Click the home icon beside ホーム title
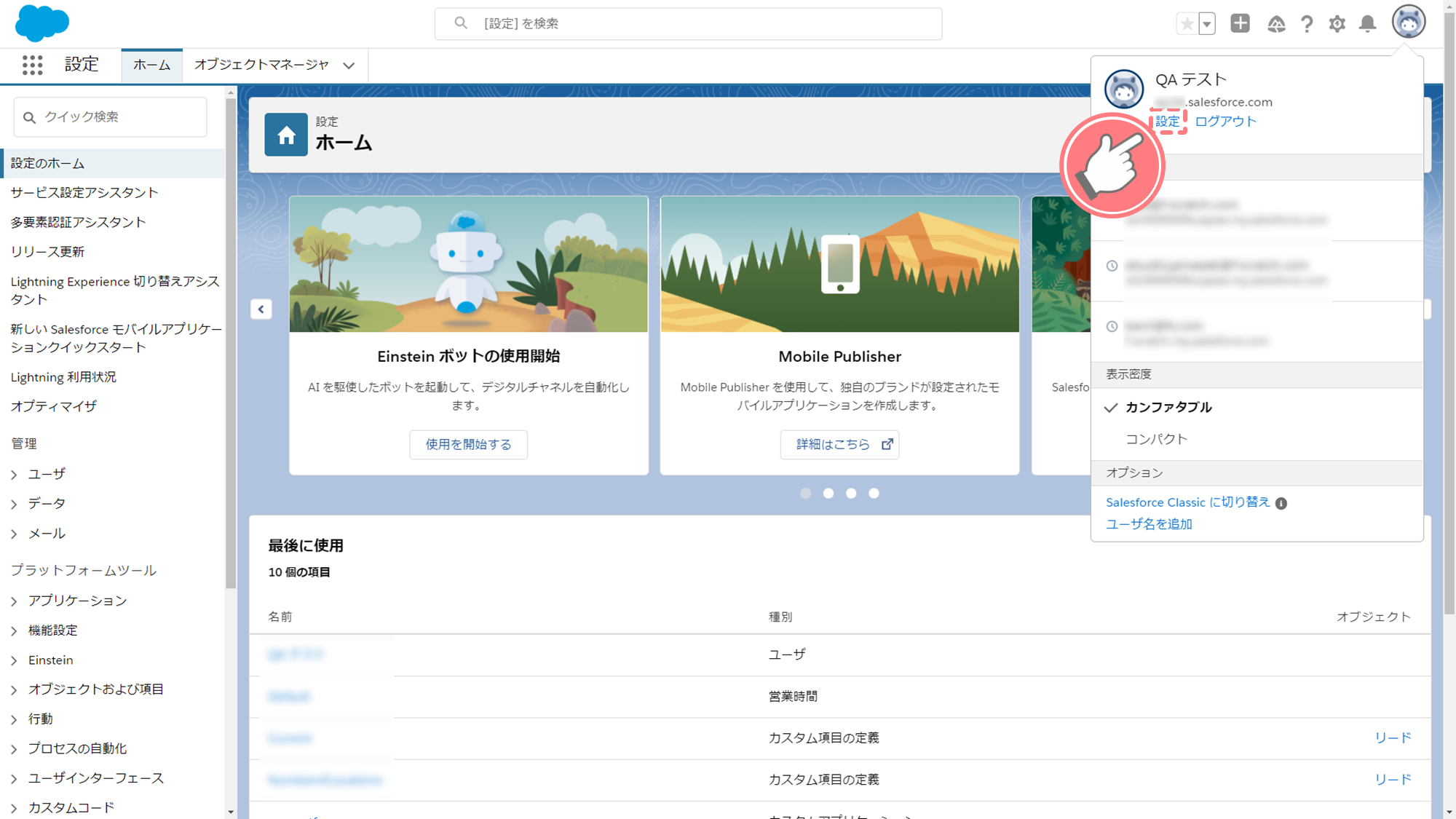The height and width of the screenshot is (819, 1456). click(x=286, y=135)
